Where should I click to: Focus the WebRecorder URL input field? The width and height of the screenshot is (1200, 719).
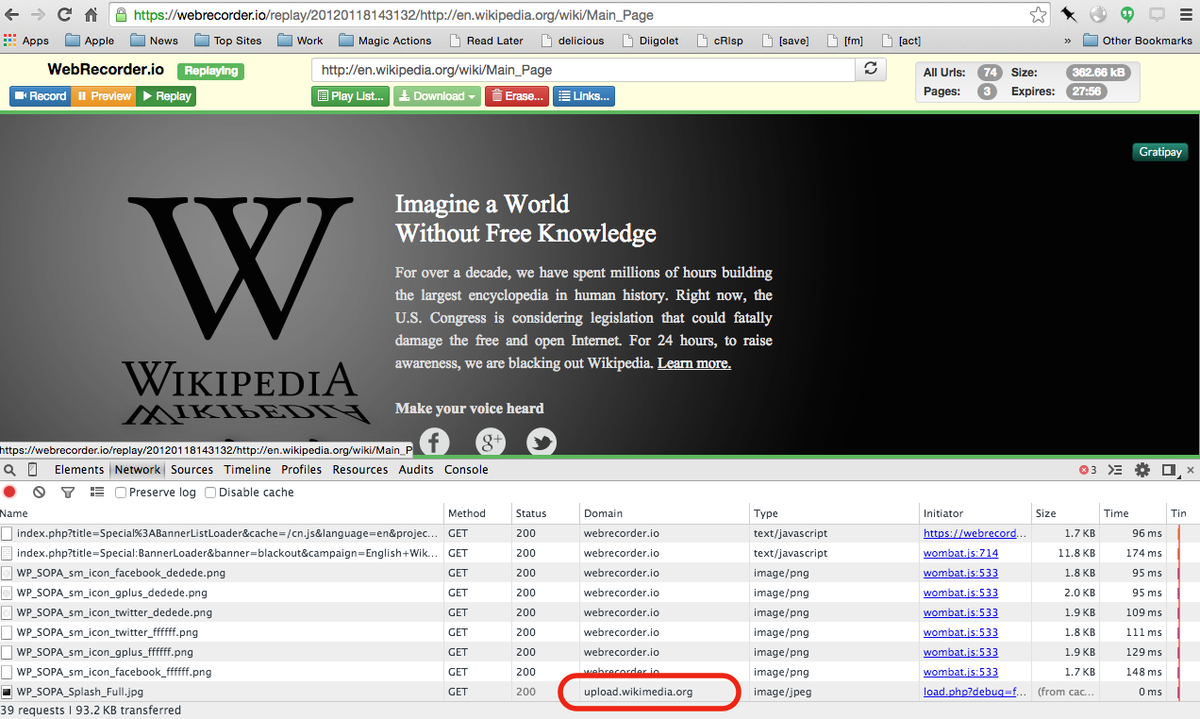[584, 70]
